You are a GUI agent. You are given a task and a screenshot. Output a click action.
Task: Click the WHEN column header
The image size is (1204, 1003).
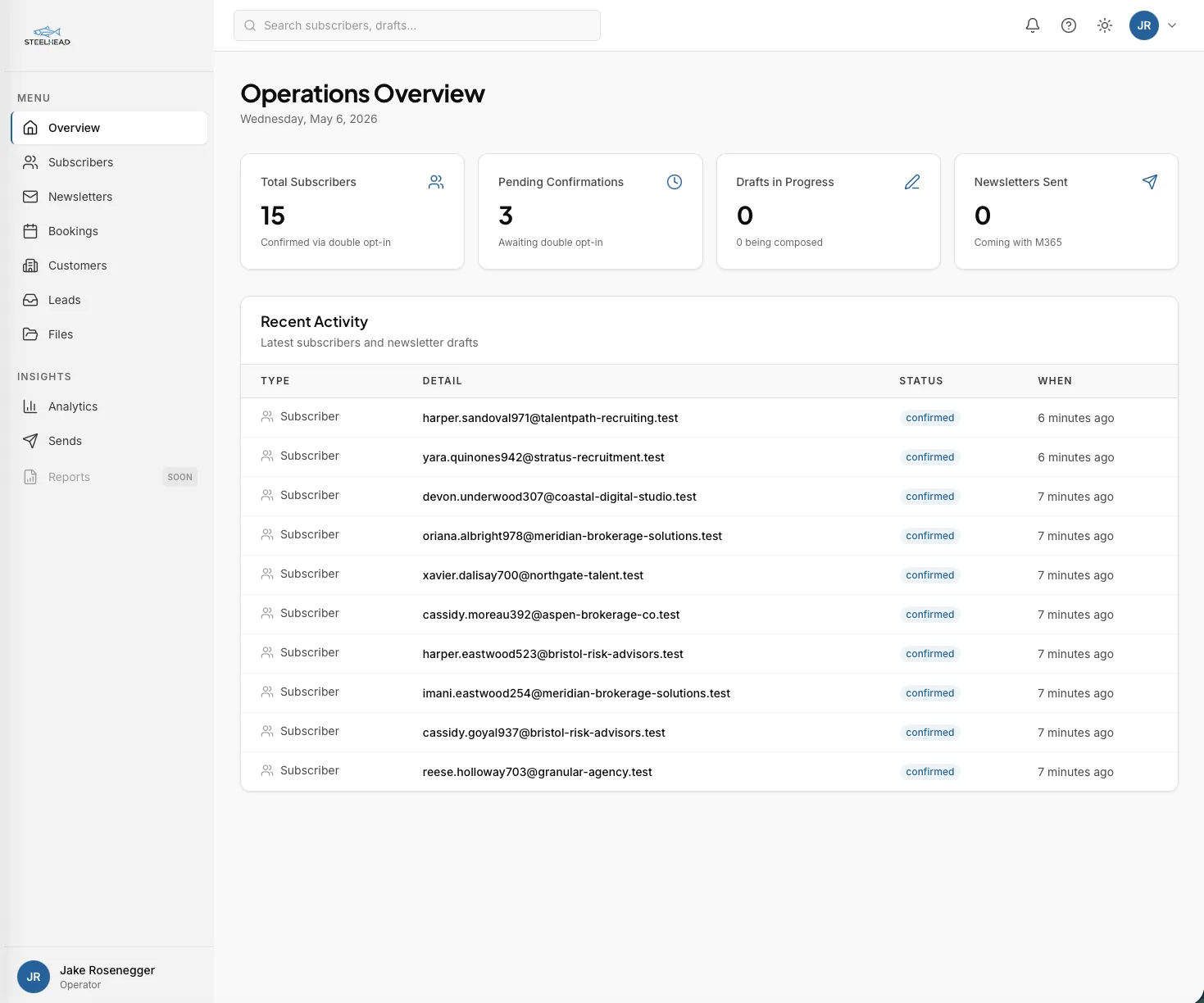pos(1055,381)
